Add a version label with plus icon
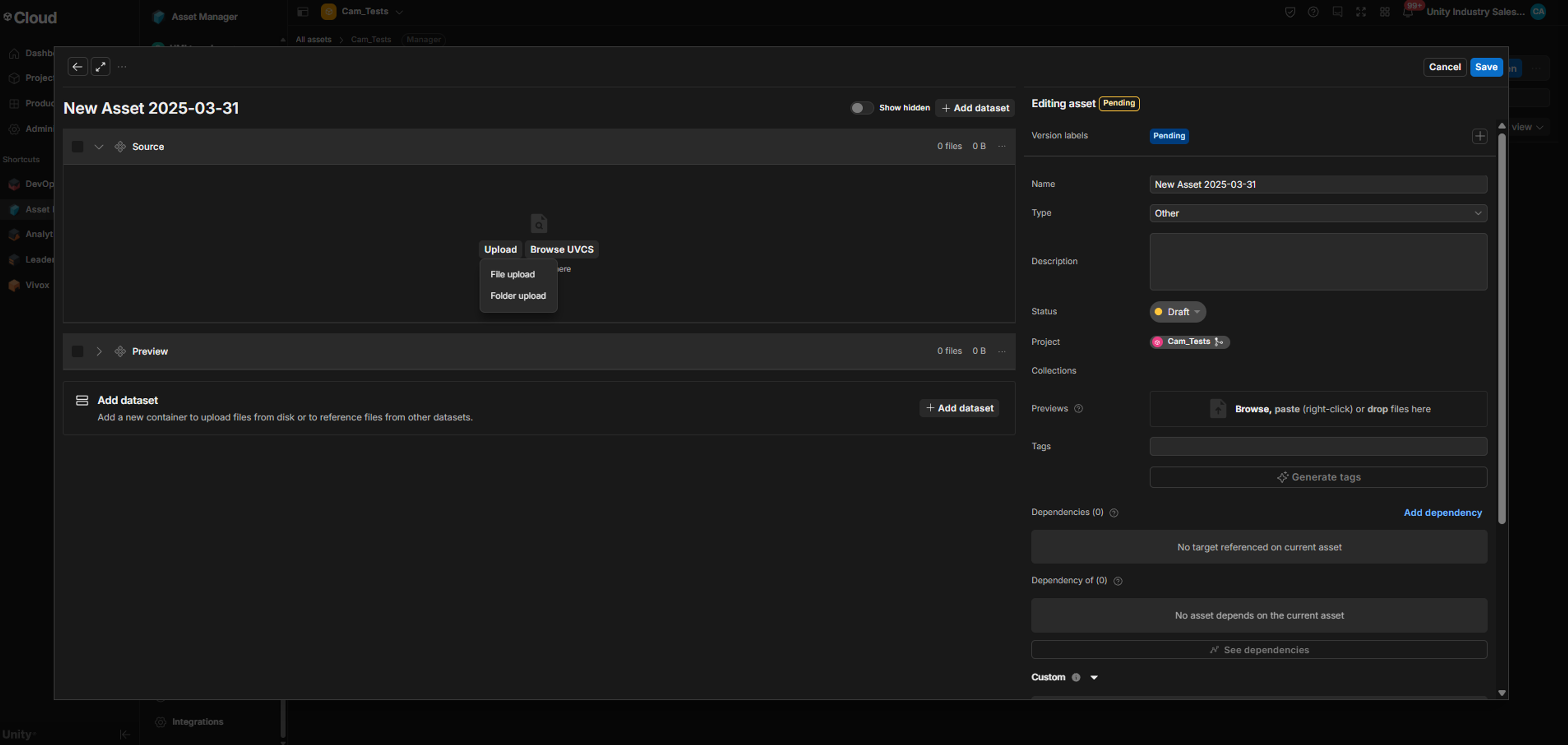Screen dimensions: 1568x745 pos(1479,136)
